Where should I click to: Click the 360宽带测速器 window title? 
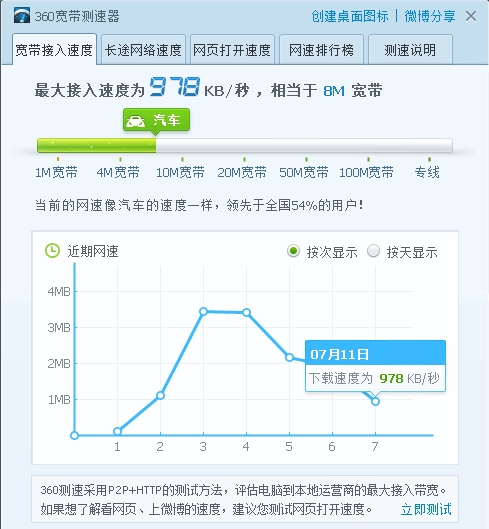tap(77, 16)
